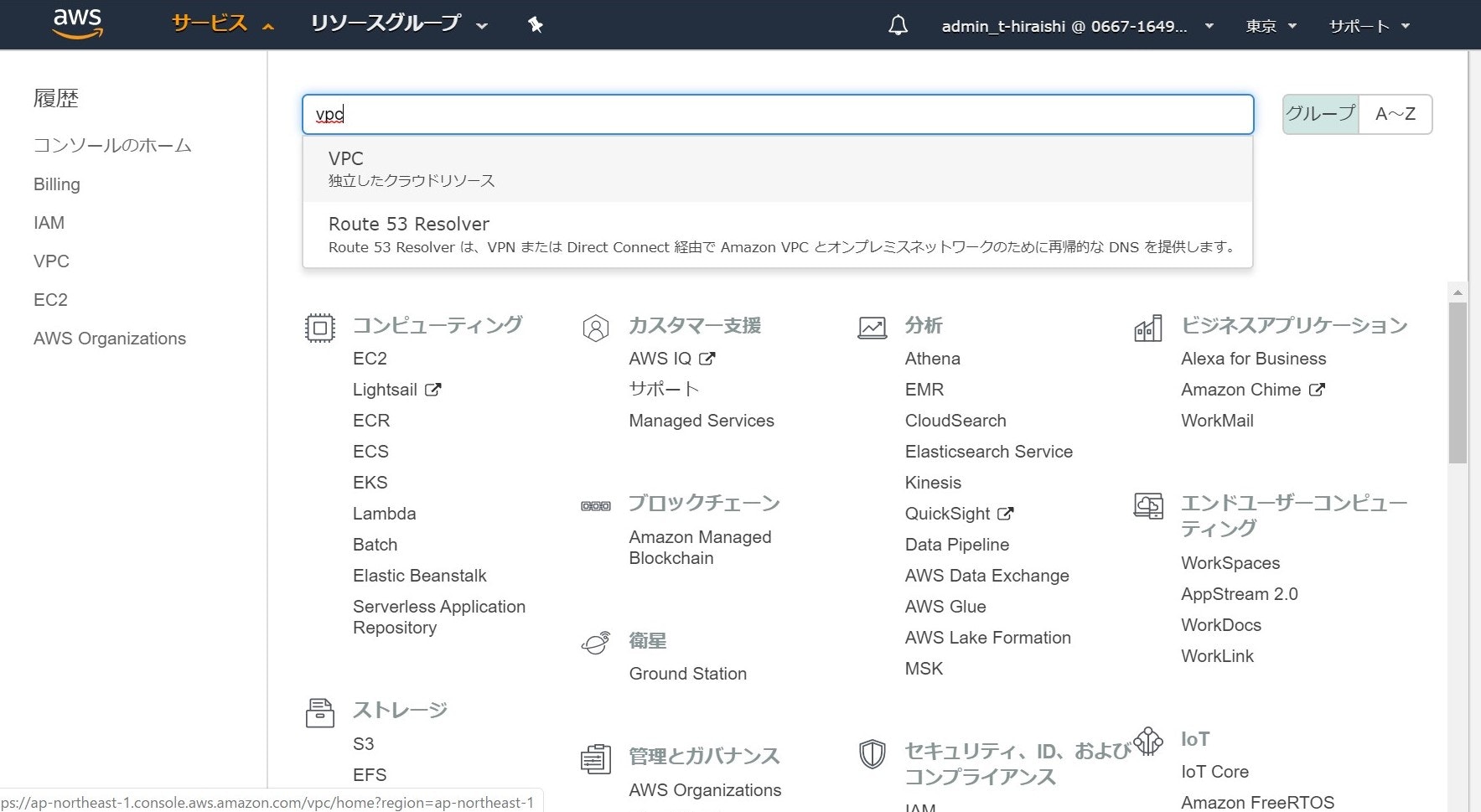Open ECS under コンピューティング

point(370,452)
